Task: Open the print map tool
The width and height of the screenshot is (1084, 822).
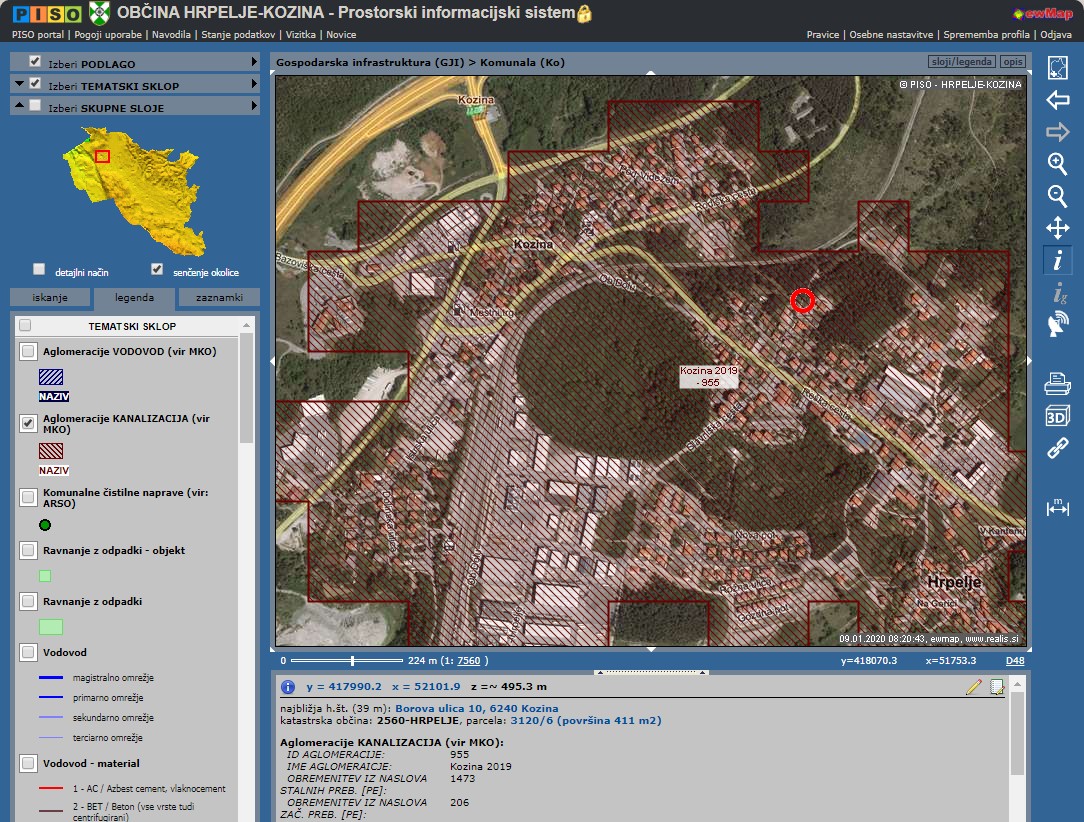Action: click(1057, 383)
